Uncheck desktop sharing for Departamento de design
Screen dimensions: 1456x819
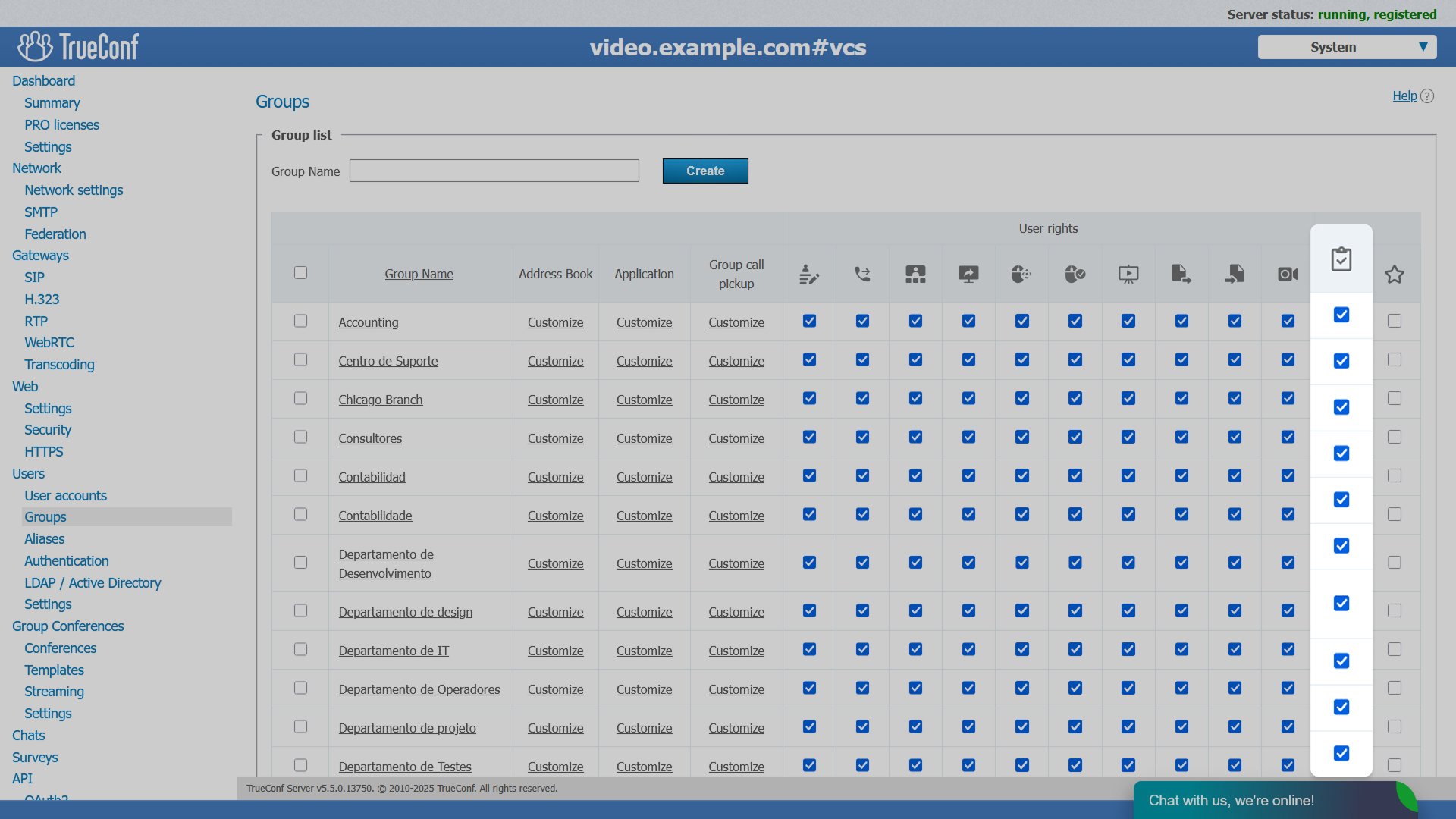point(968,610)
